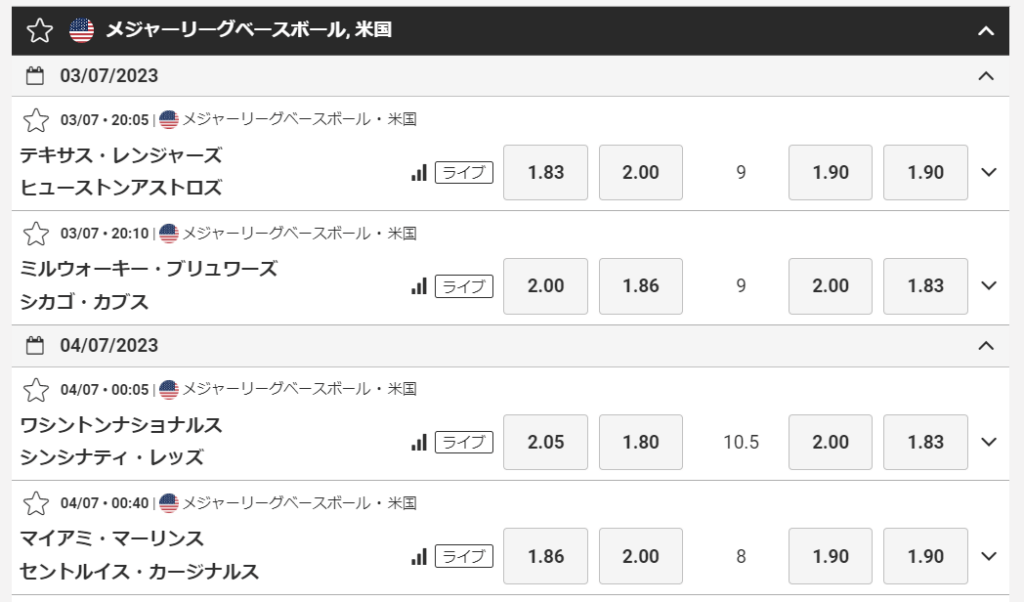The height and width of the screenshot is (602, 1024).
Task: Open stats icon for ミルウォーキー・ブリュワーズ game
Action: [x=419, y=286]
